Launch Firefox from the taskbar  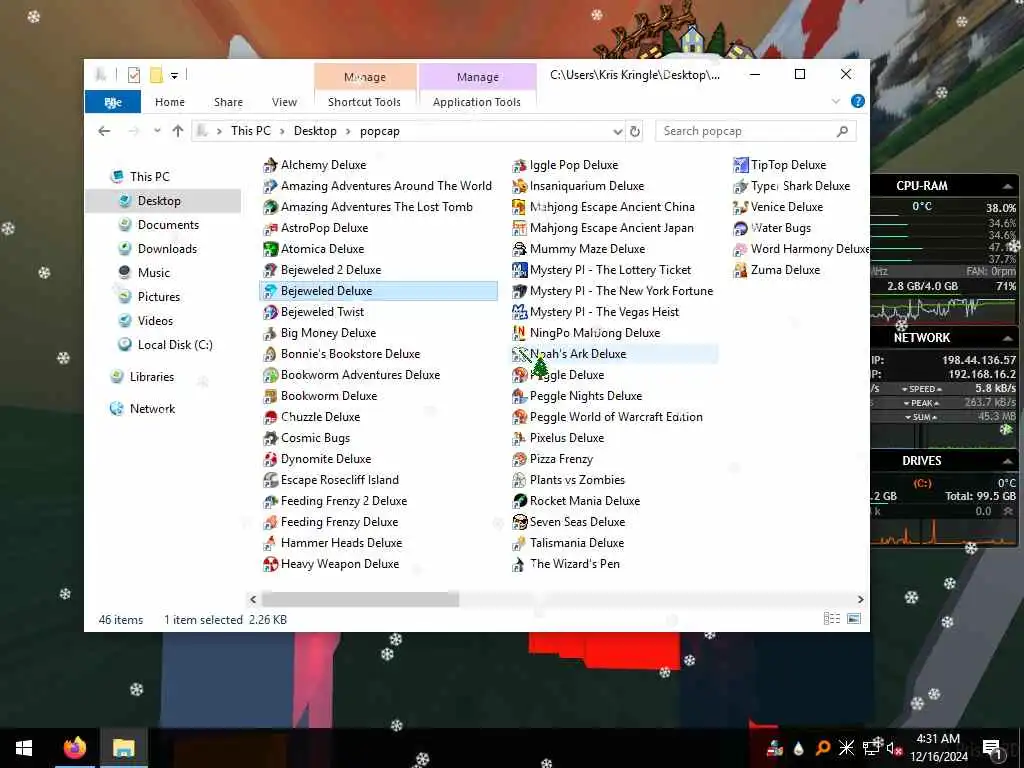coord(75,748)
